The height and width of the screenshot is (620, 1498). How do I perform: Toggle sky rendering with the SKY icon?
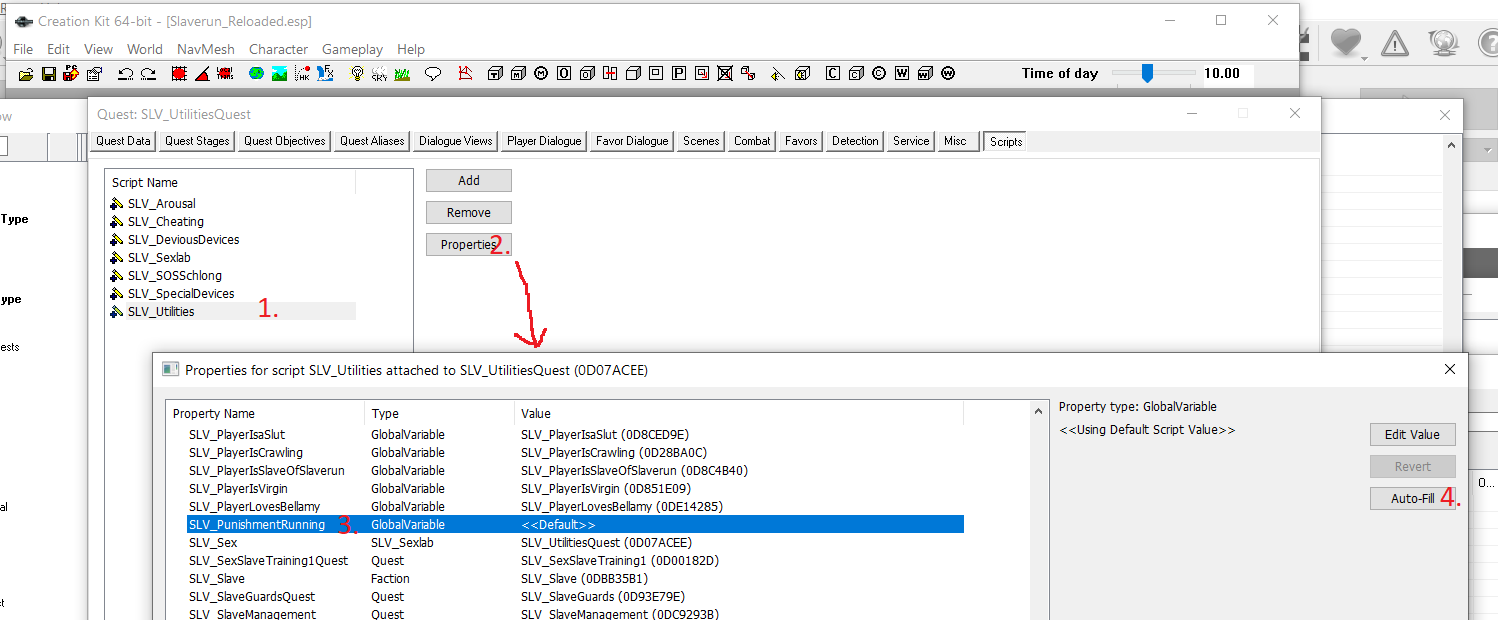point(377,73)
